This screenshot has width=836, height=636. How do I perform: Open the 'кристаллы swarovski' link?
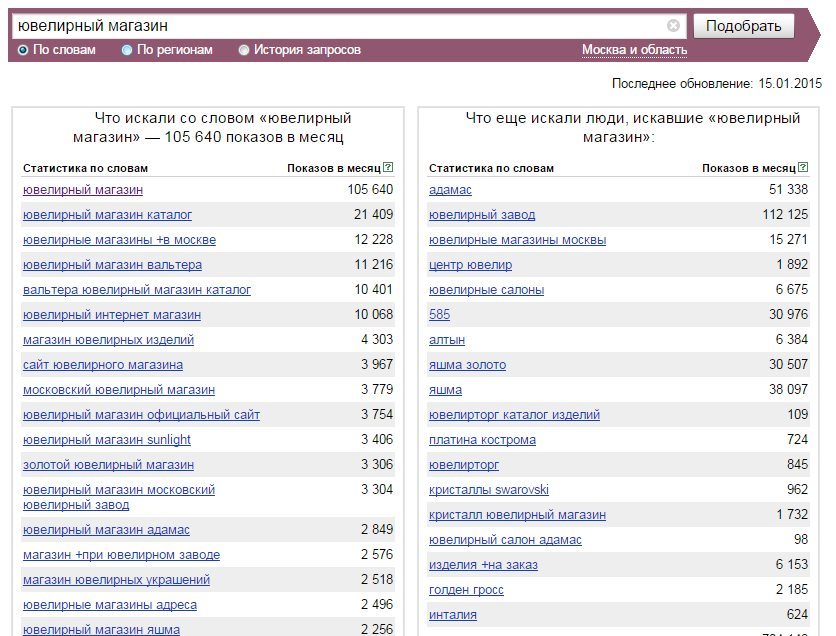488,490
